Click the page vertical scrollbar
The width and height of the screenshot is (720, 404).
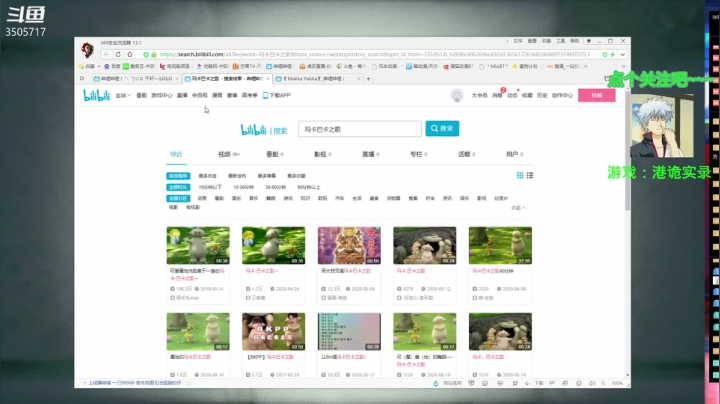coord(627,152)
